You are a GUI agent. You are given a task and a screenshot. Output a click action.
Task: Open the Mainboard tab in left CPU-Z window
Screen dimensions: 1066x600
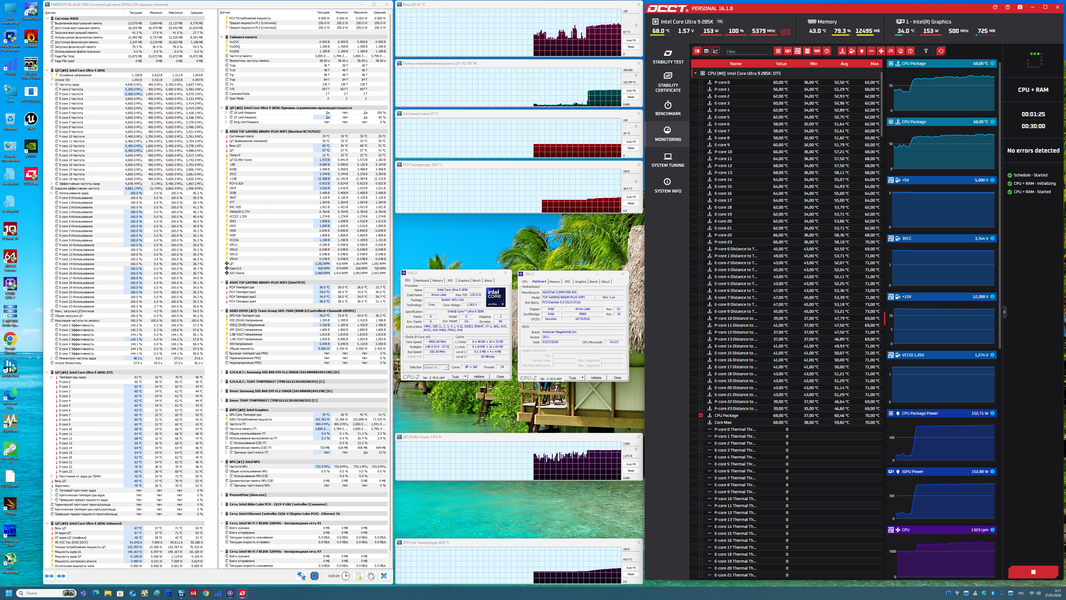click(422, 281)
